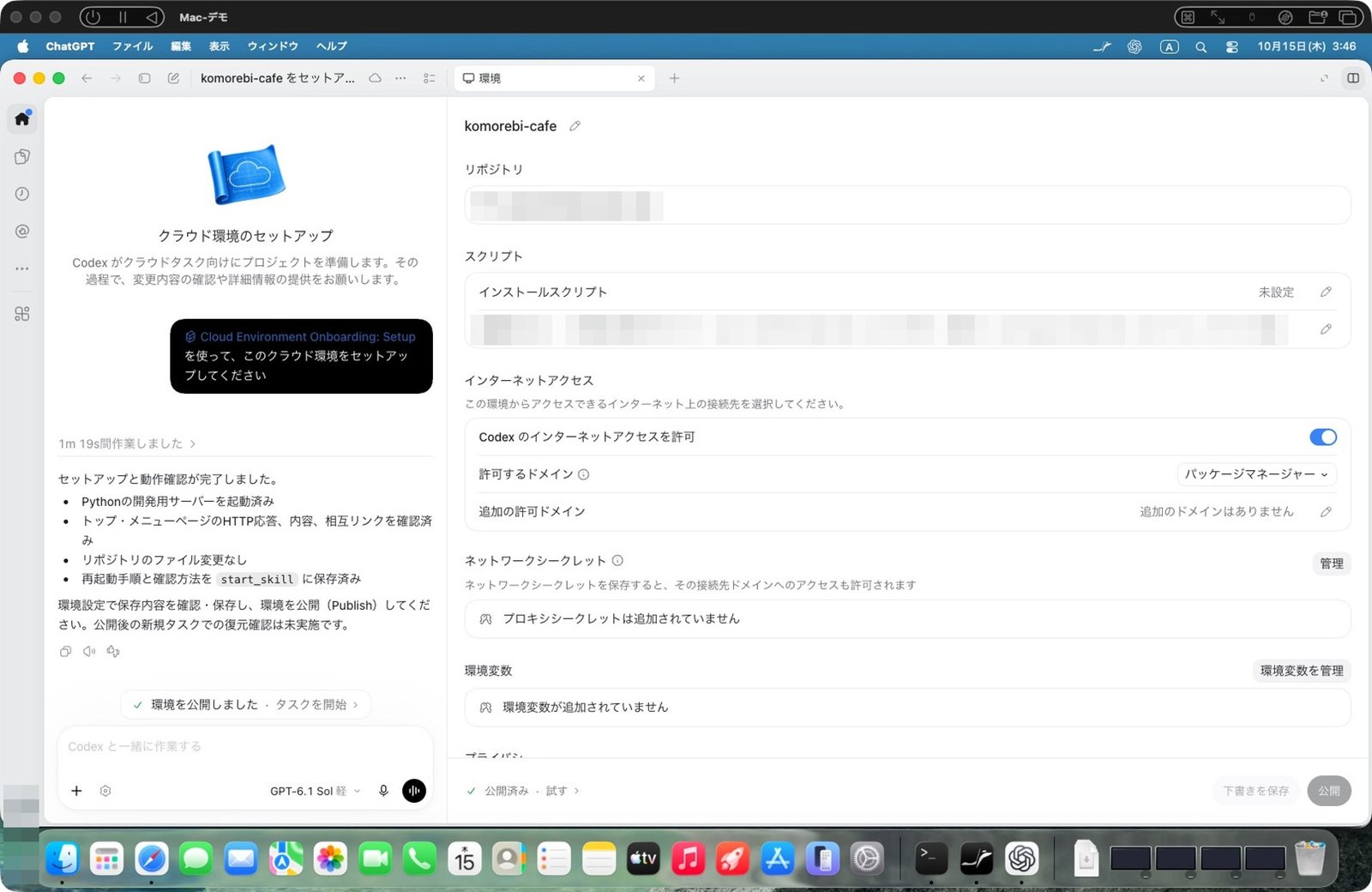Open the @ mentions icon in the sidebar
Viewport: 1372px width, 892px height.
pyautogui.click(x=22, y=231)
